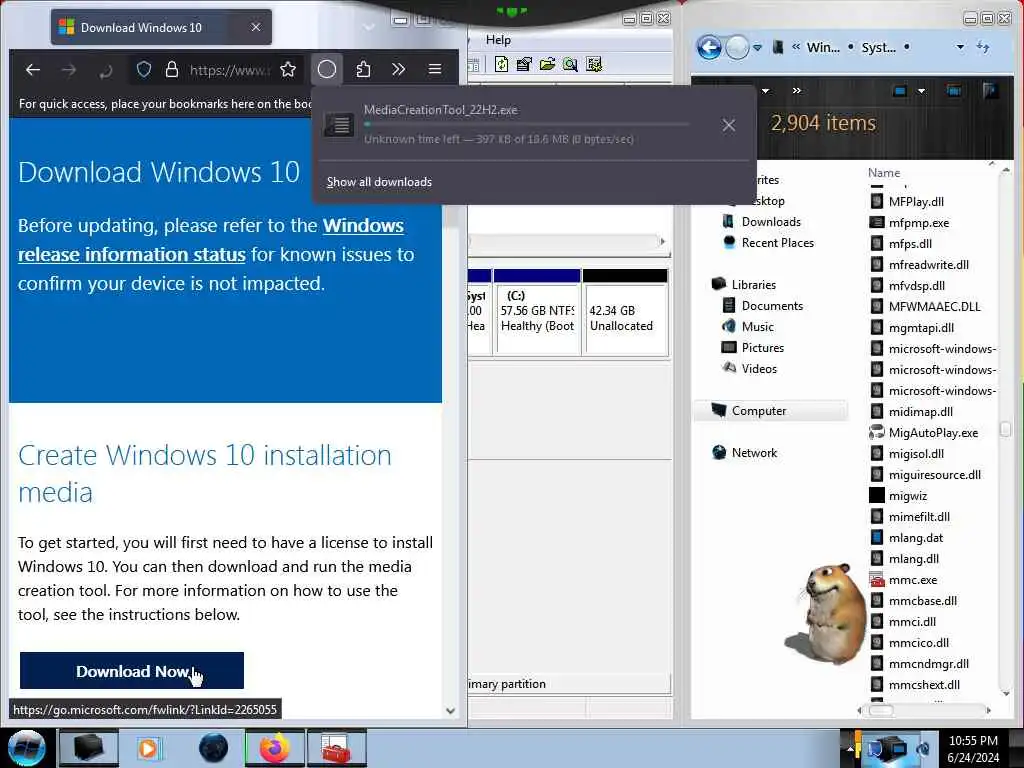Click the site padlock security icon

tap(172, 69)
